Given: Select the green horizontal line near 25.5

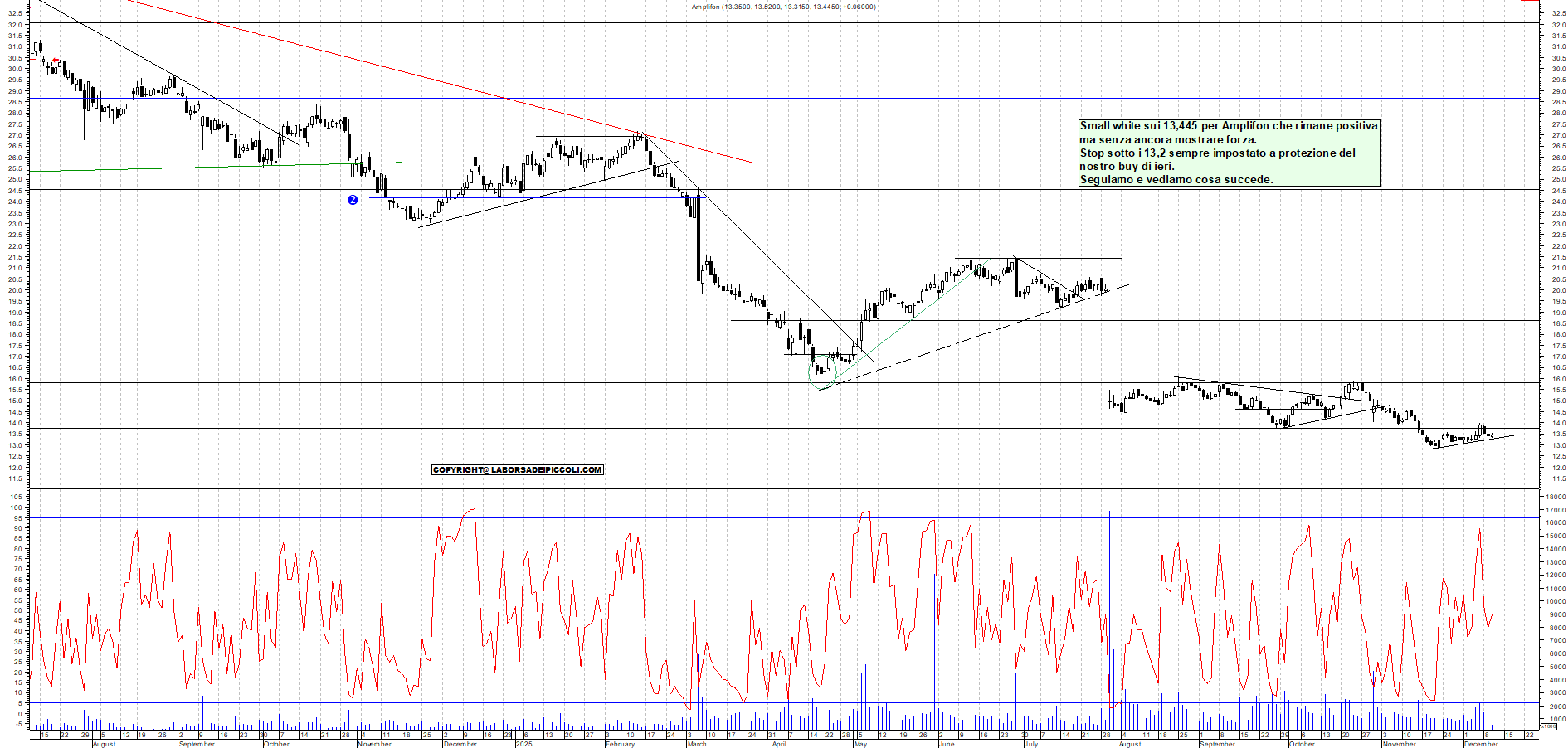Looking at the screenshot, I should pyautogui.click(x=207, y=167).
